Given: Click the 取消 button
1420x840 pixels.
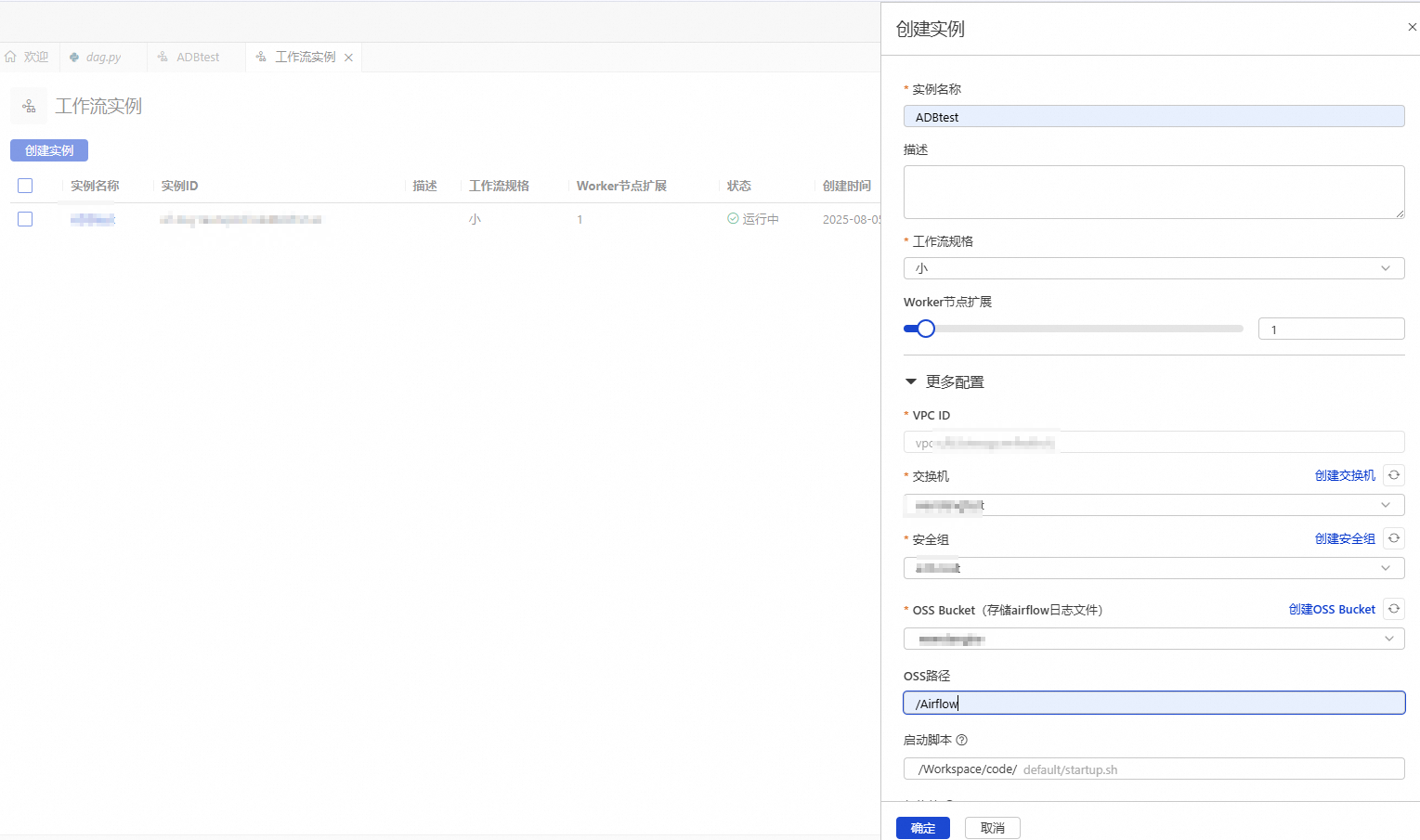Looking at the screenshot, I should (993, 828).
